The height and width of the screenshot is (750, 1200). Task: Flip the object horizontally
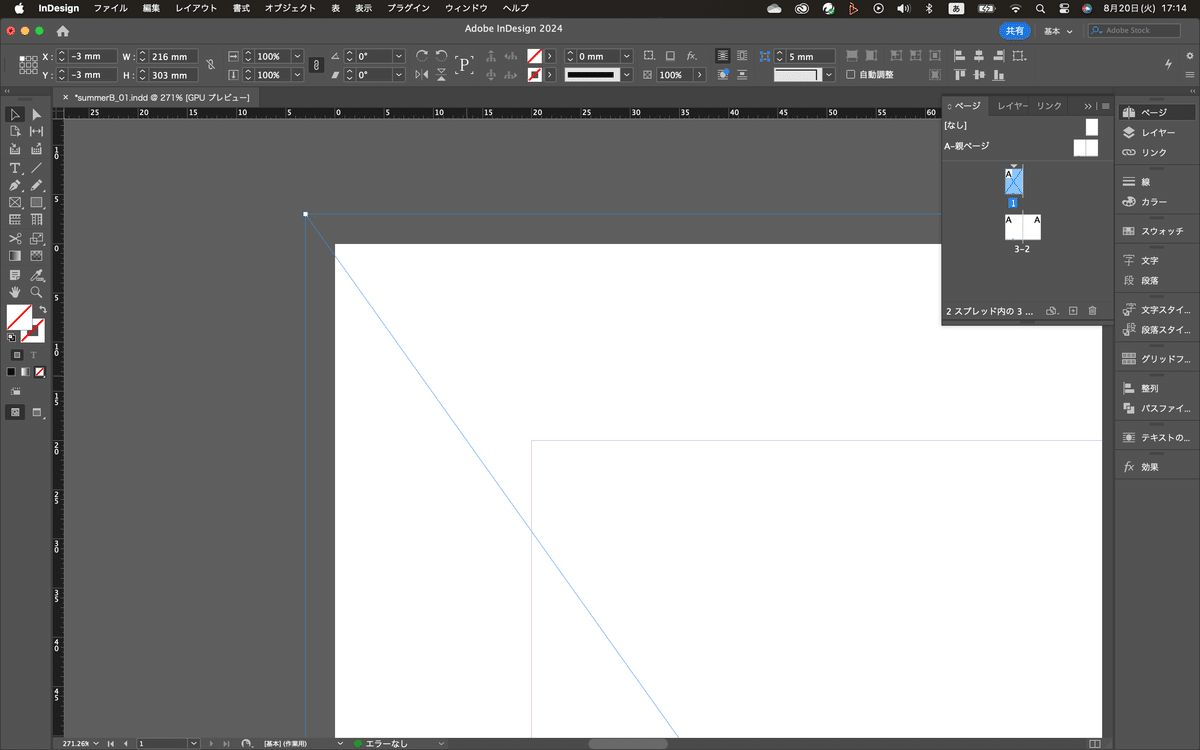[x=422, y=75]
